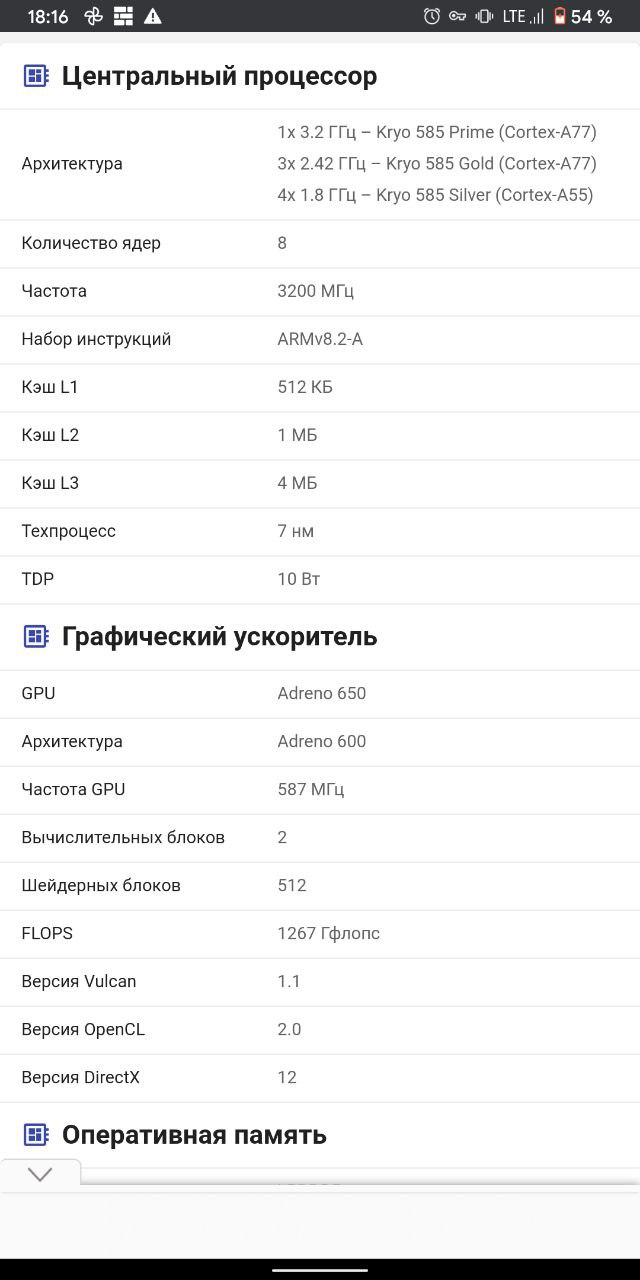Tap the FLOPS 1267 Гфлопс row

[x=320, y=933]
